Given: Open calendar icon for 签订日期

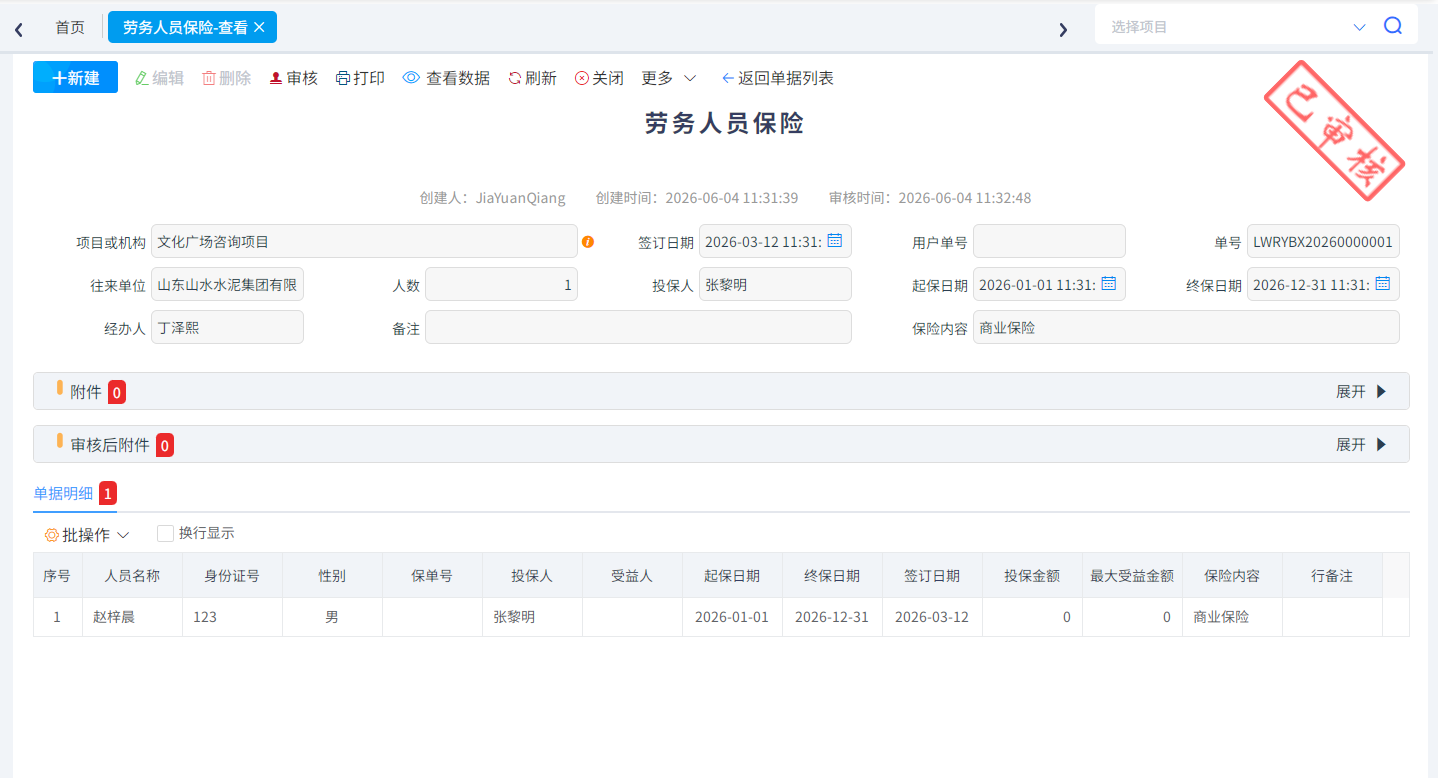Looking at the screenshot, I should coord(834,241).
